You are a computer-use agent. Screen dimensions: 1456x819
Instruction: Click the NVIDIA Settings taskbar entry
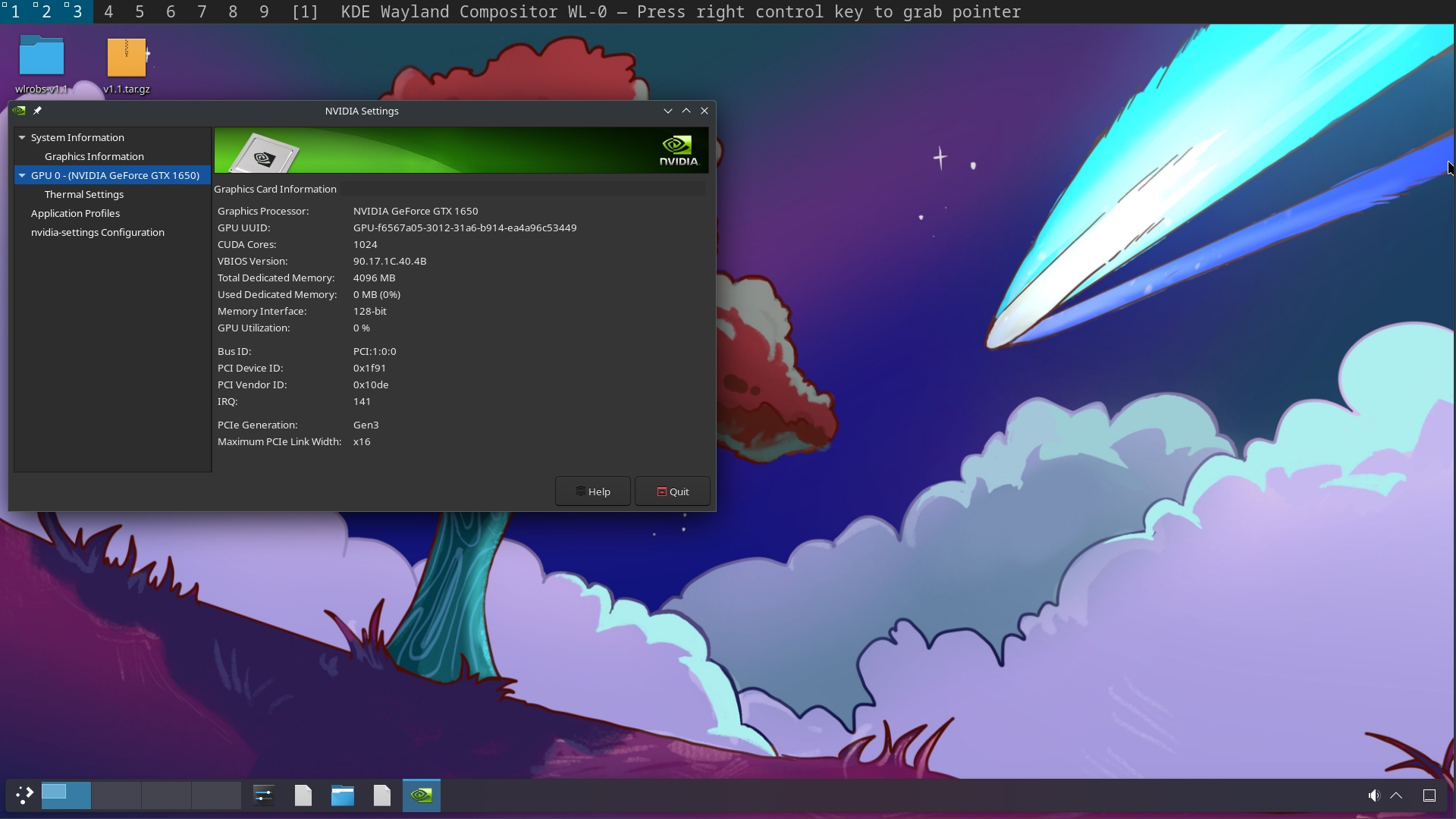pyautogui.click(x=422, y=795)
